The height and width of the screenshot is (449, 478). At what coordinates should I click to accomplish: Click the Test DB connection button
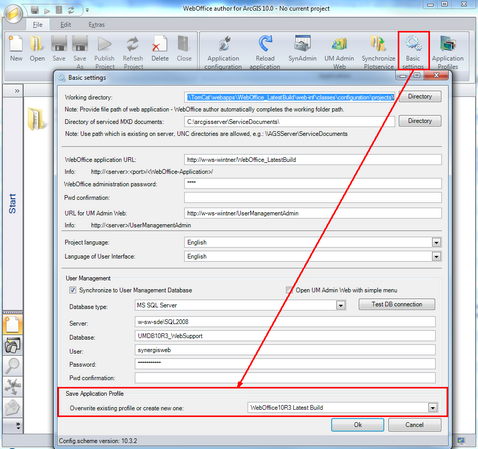[x=397, y=304]
